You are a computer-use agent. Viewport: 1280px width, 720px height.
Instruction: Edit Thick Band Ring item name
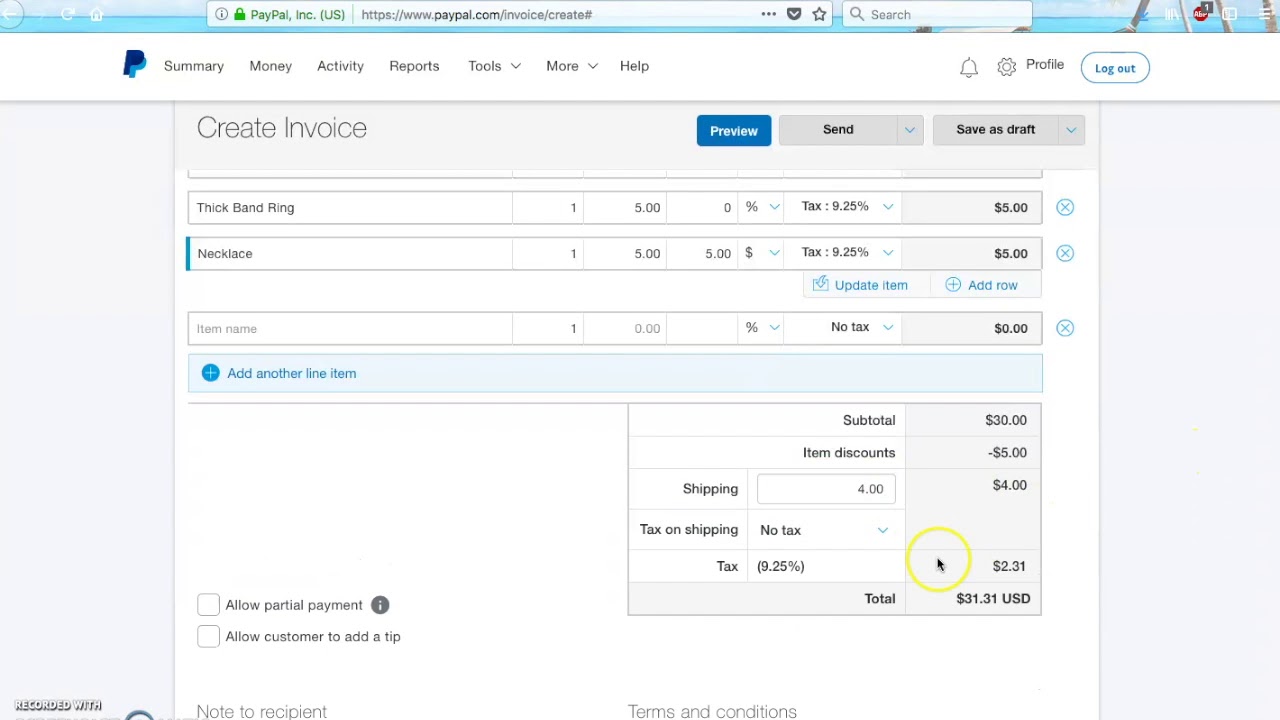pos(350,207)
